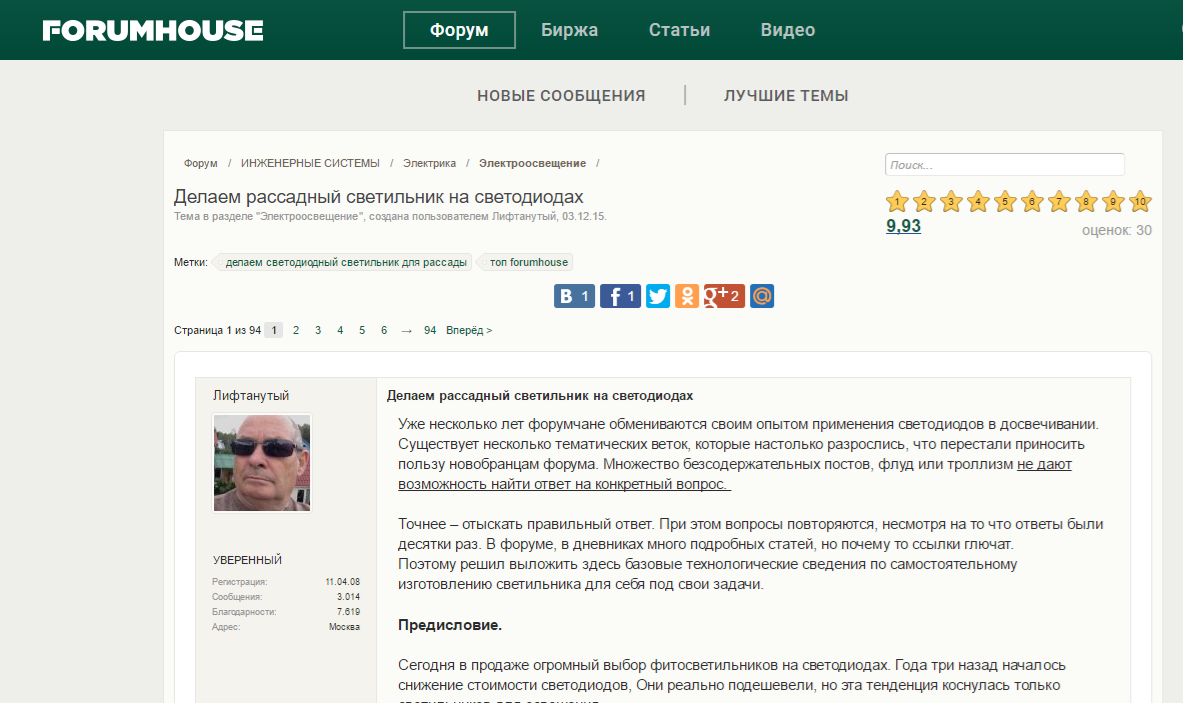Share thread via Twitter icon
1183x703 pixels.
click(658, 296)
